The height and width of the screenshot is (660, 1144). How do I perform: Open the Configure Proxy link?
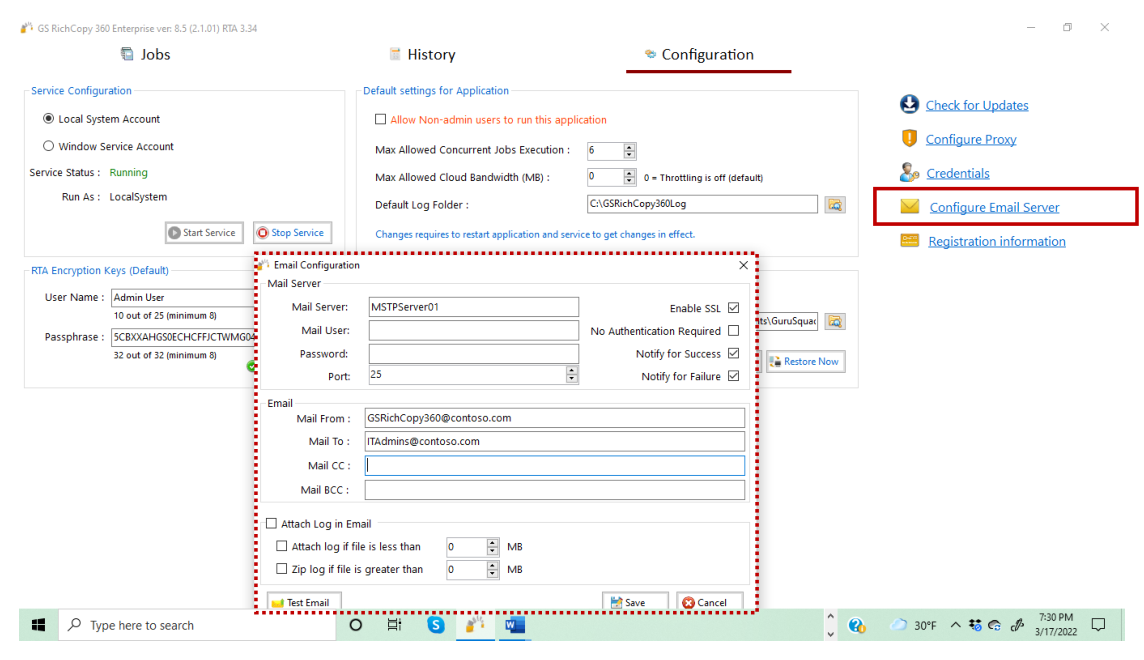click(x=970, y=139)
